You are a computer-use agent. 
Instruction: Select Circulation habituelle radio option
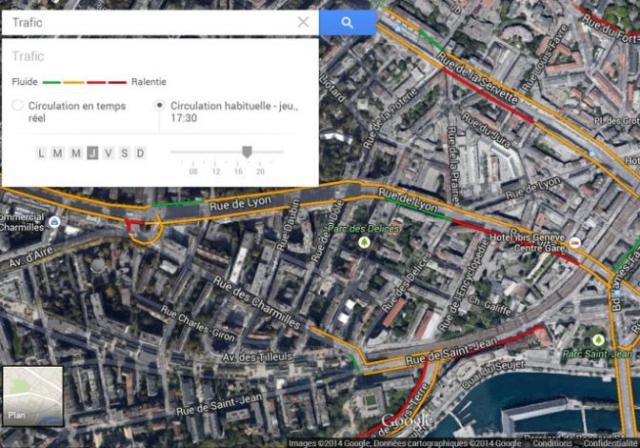click(160, 105)
